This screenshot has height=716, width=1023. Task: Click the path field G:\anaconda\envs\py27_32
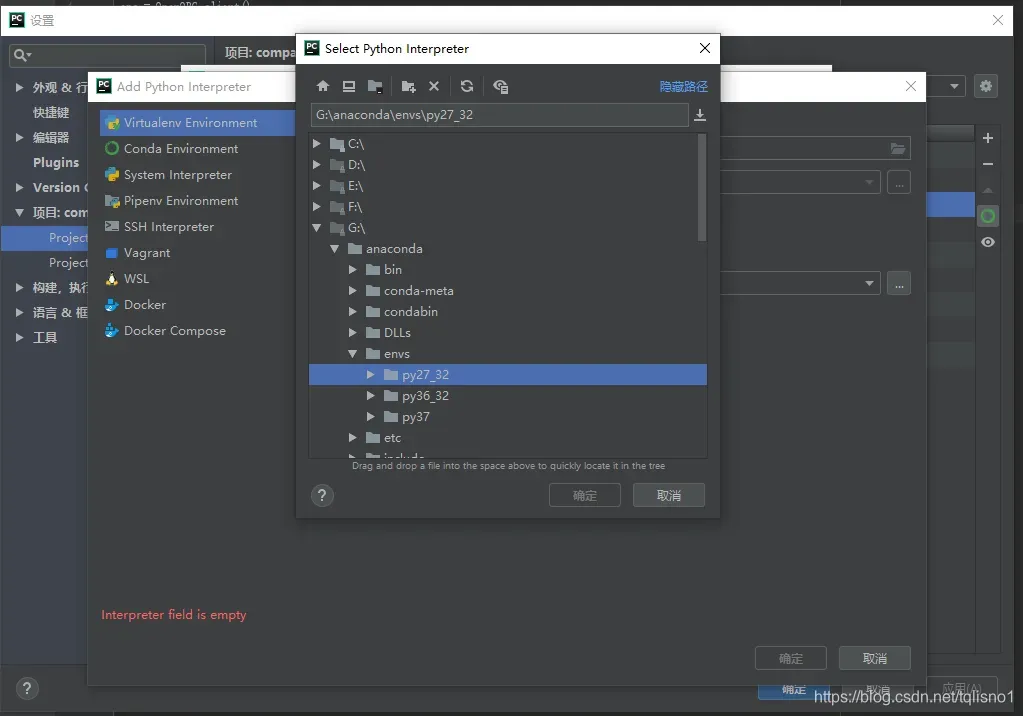pyautogui.click(x=500, y=115)
